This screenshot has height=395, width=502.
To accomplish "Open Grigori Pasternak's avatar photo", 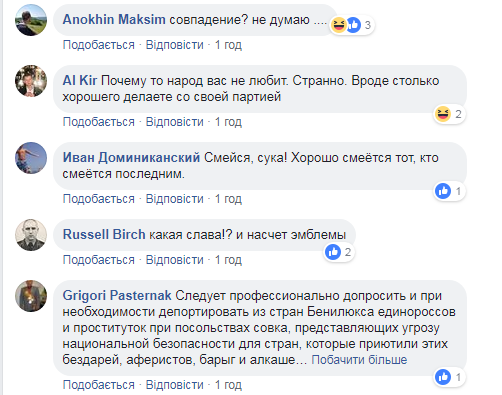I will [31, 296].
